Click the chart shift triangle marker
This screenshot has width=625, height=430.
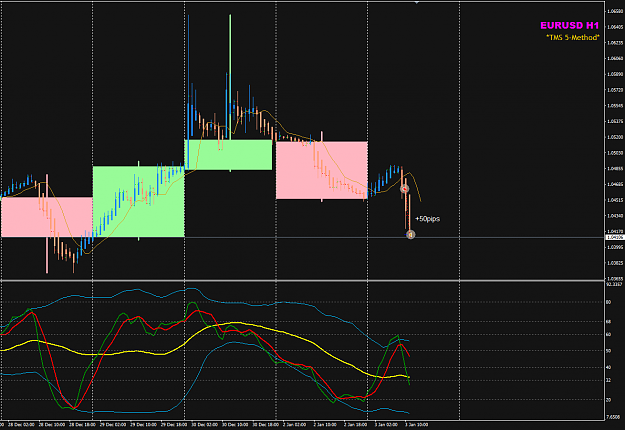(x=417, y=2)
